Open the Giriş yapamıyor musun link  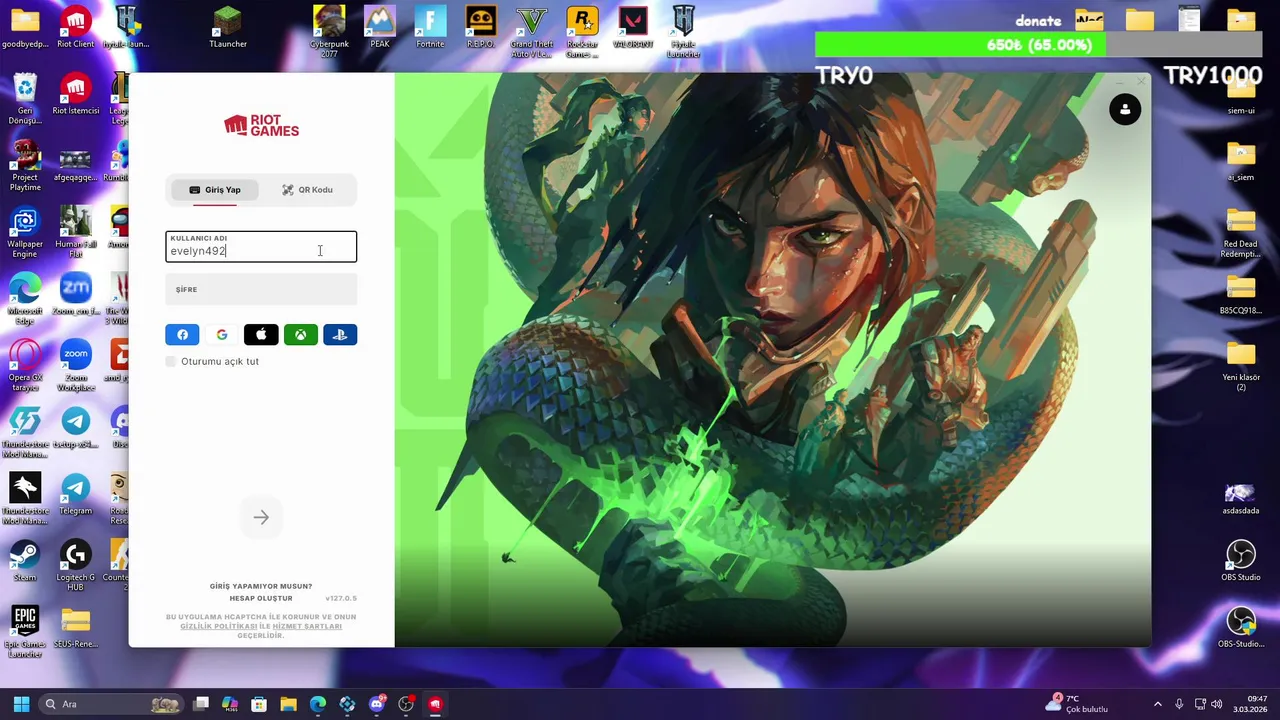click(261, 586)
